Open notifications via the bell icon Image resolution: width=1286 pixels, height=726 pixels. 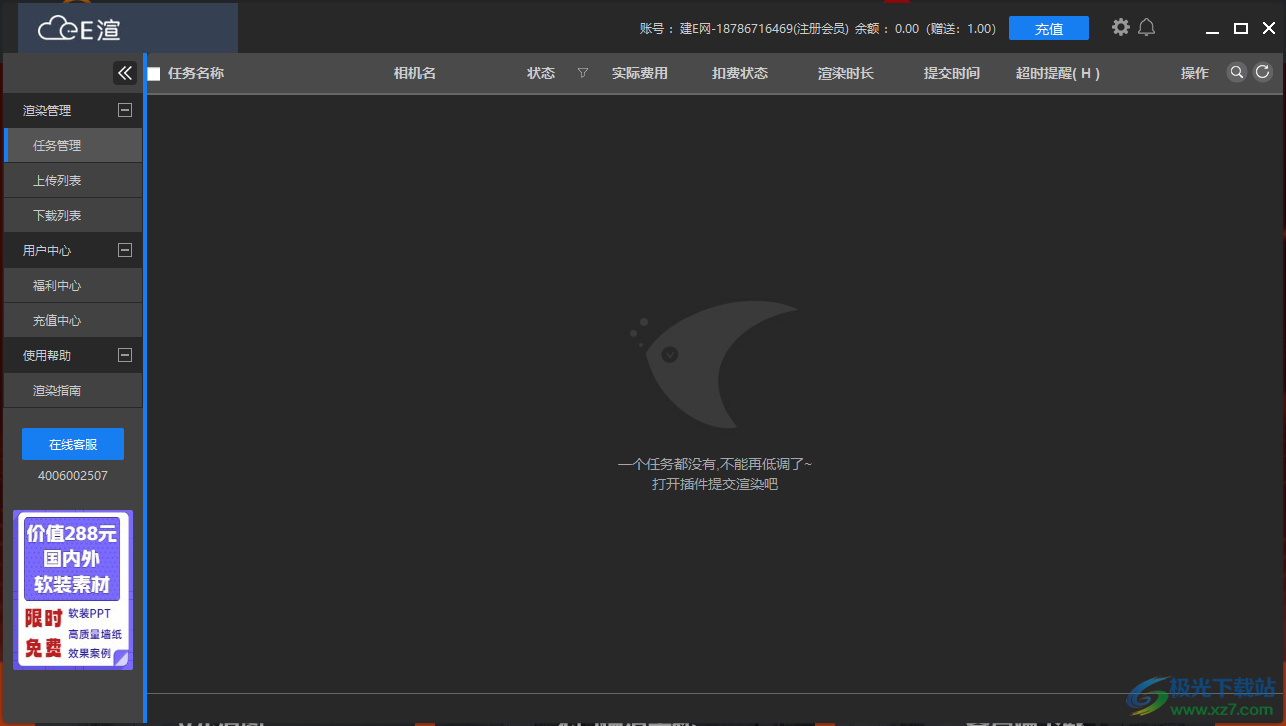(1147, 27)
